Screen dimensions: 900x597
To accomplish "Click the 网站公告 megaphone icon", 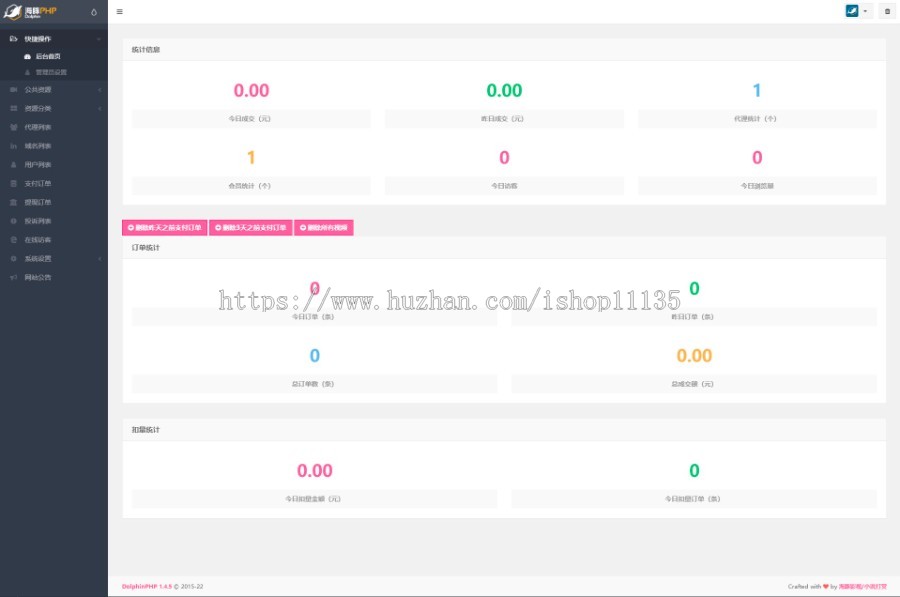I will pos(14,277).
